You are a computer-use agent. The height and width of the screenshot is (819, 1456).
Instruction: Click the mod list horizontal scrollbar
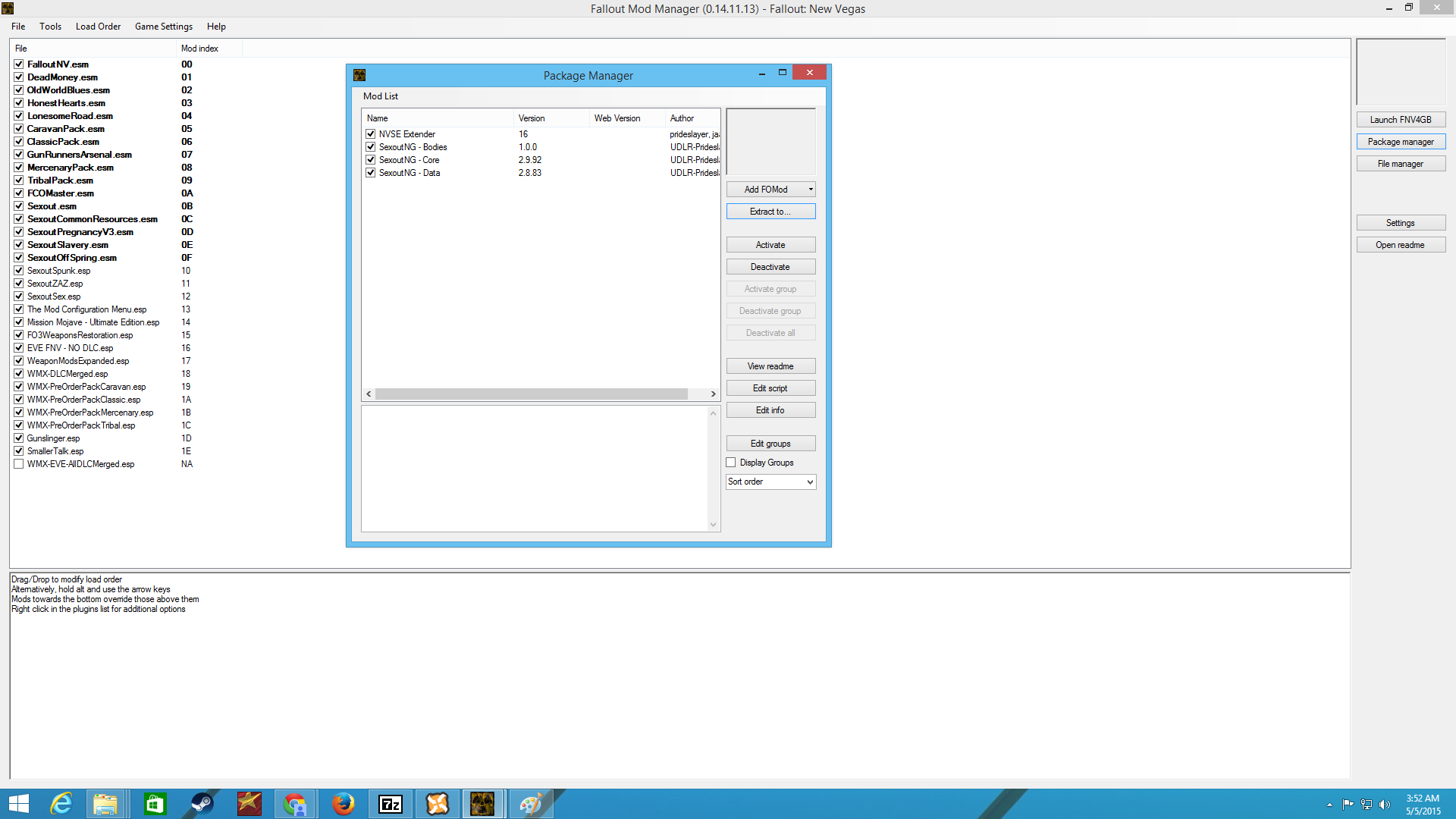532,394
